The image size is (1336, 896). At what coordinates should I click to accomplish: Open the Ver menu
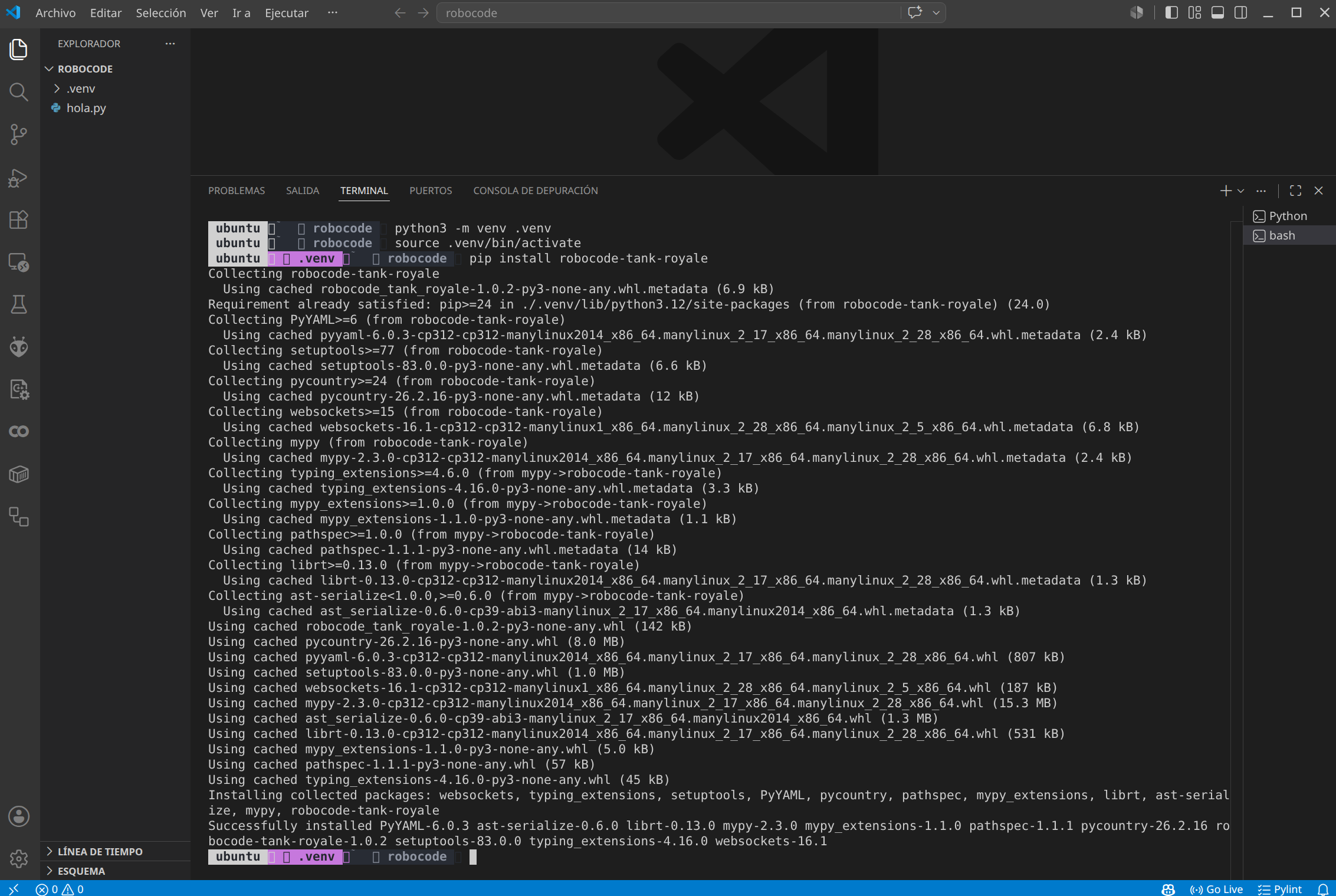pos(209,12)
